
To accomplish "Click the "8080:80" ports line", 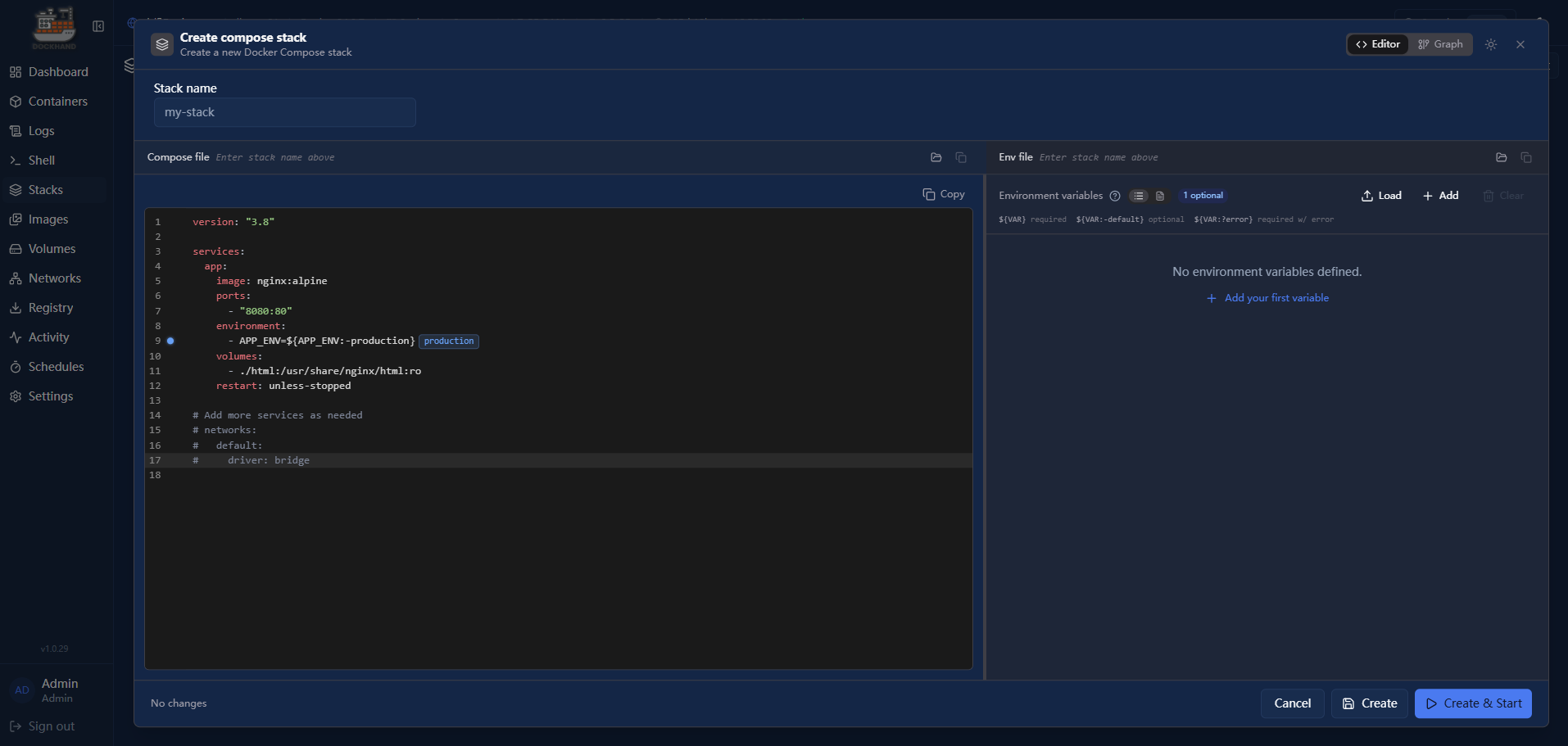I will coord(261,311).
